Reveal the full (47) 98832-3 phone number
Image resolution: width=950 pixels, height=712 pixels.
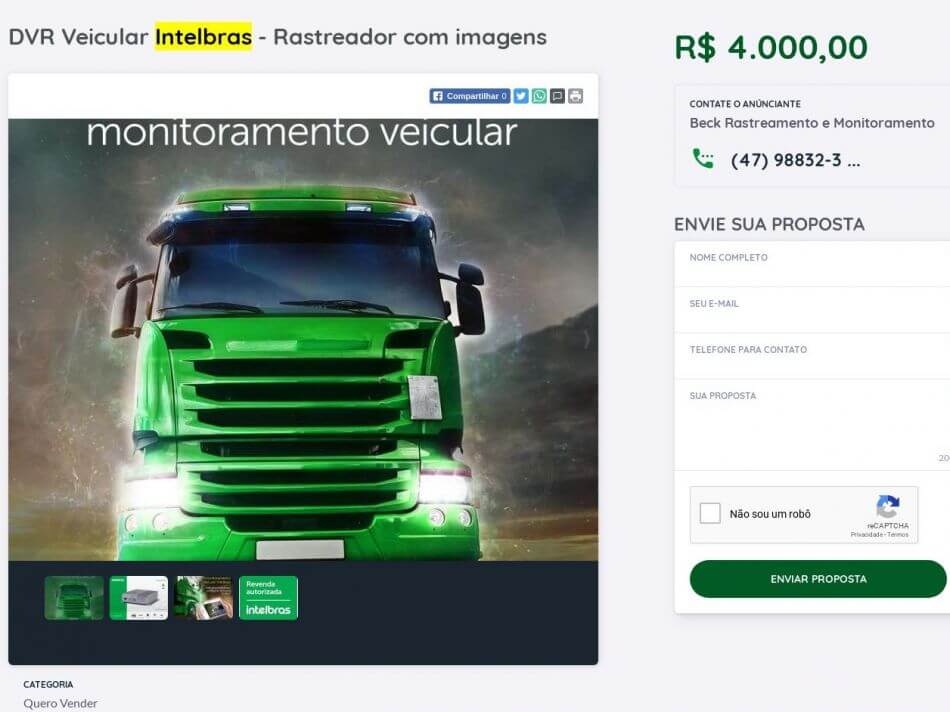click(796, 160)
